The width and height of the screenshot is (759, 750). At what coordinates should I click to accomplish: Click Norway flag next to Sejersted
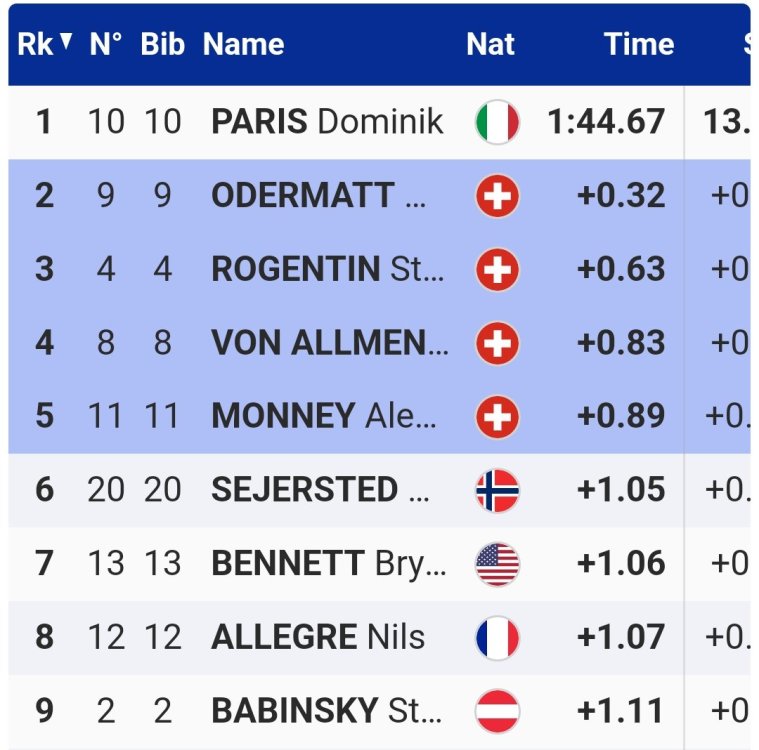click(497, 490)
